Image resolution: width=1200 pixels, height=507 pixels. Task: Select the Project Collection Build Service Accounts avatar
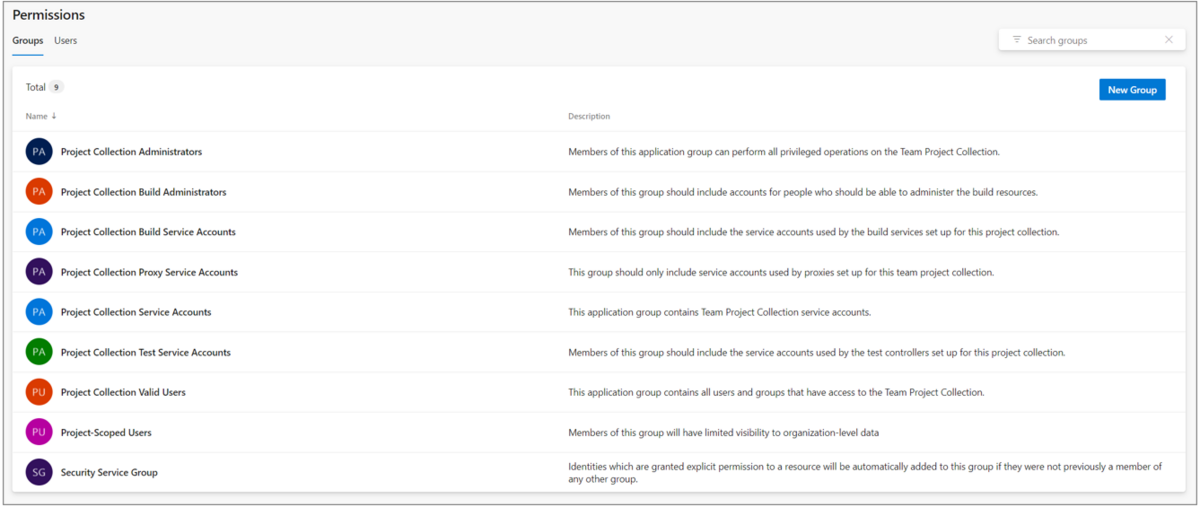[x=39, y=232]
